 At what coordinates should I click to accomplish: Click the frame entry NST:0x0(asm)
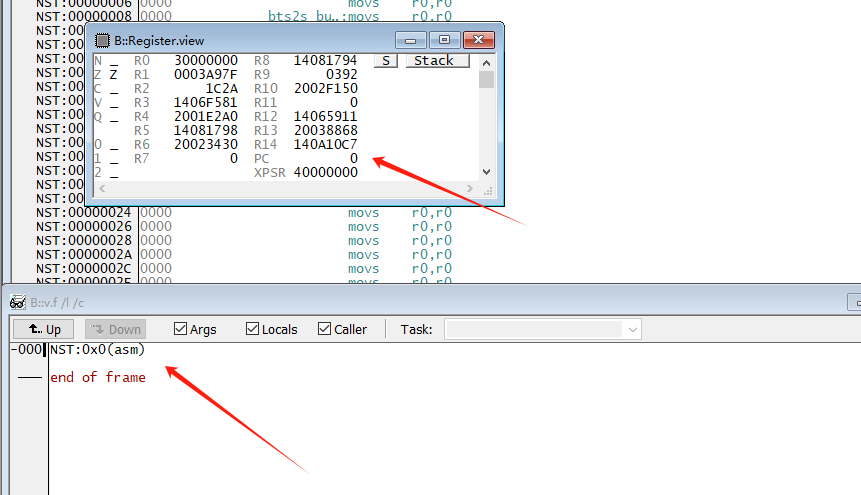point(97,349)
